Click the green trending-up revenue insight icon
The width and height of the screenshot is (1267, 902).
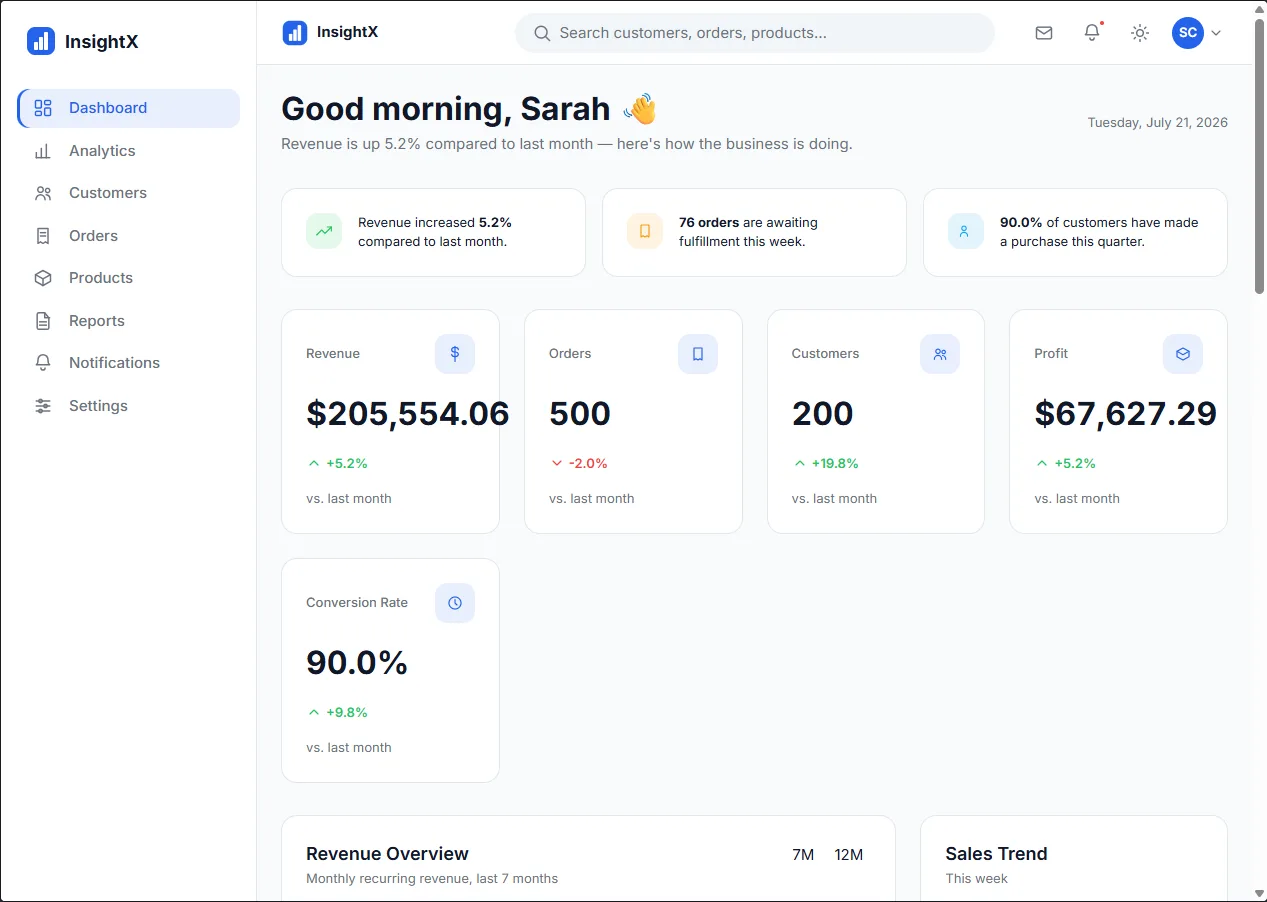click(324, 231)
